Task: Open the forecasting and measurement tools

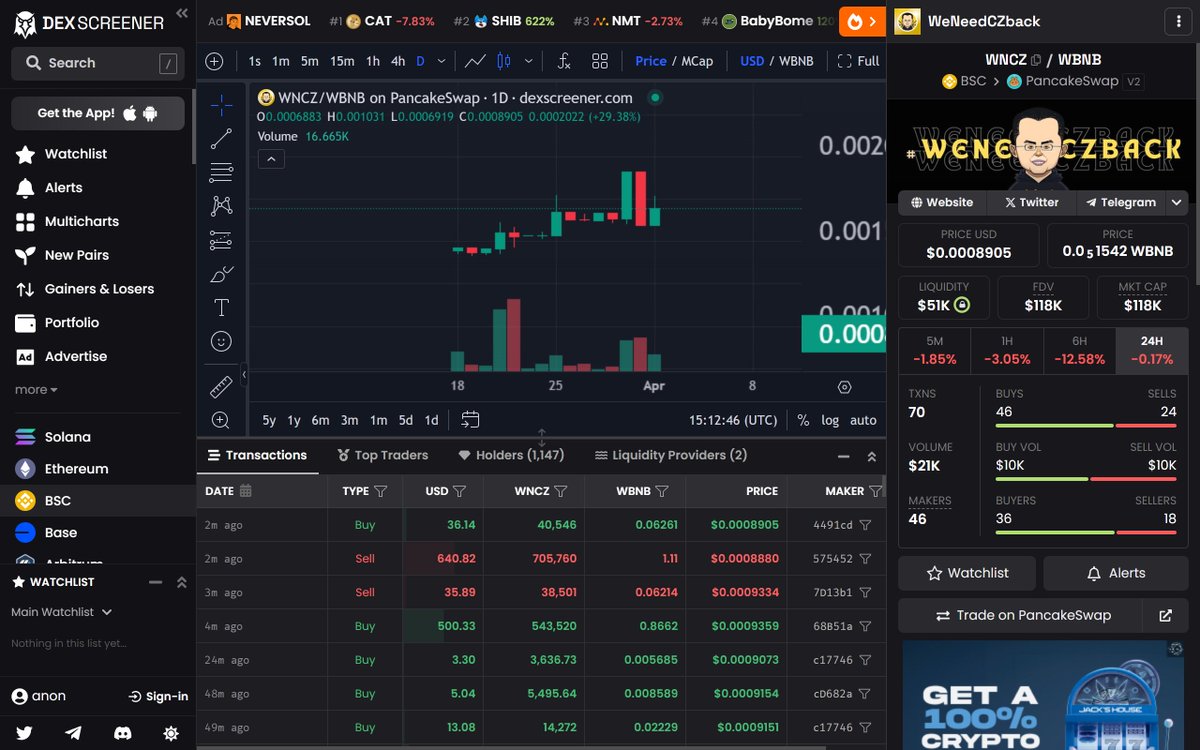Action: click(221, 240)
